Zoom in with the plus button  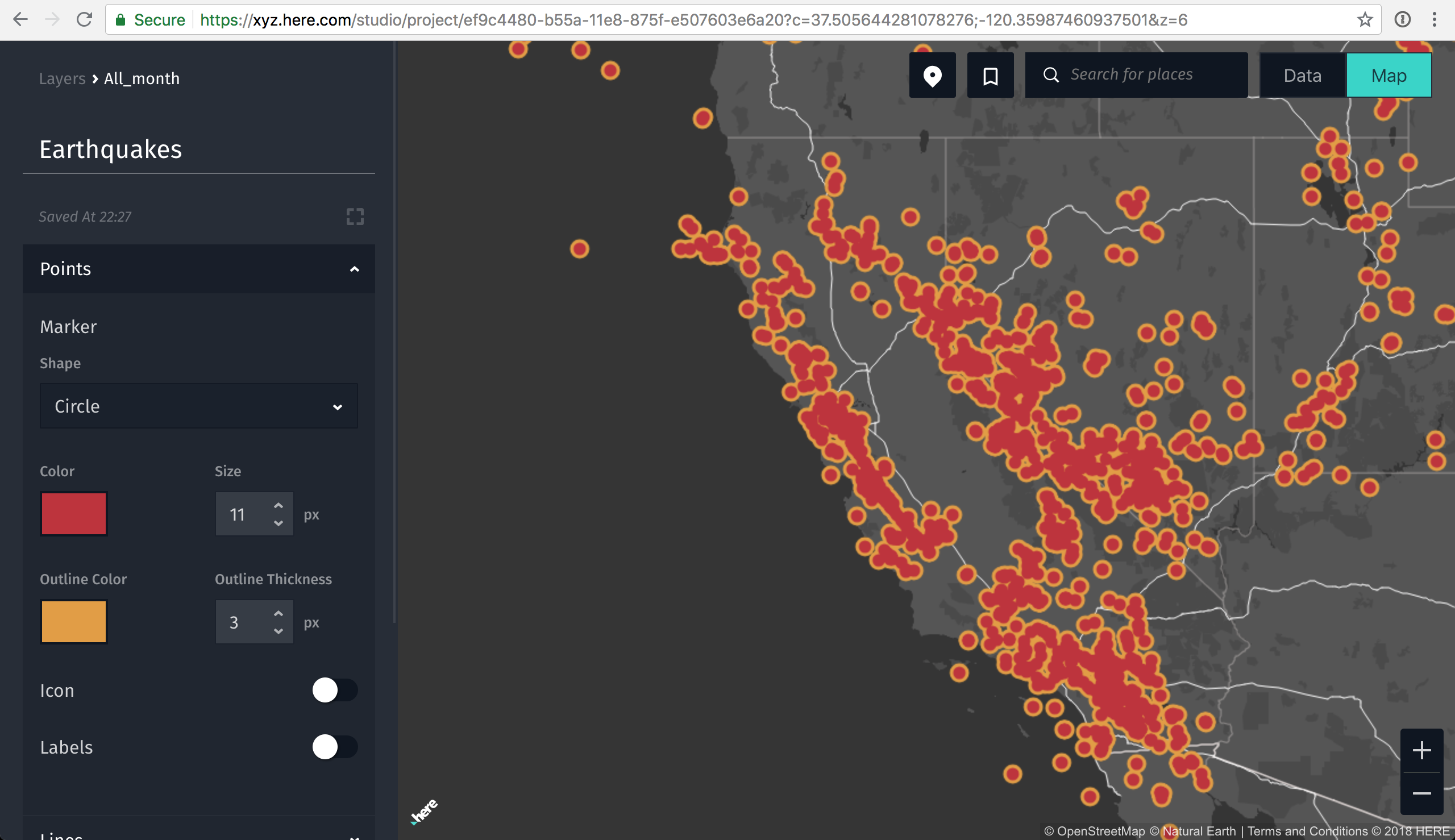coord(1421,750)
